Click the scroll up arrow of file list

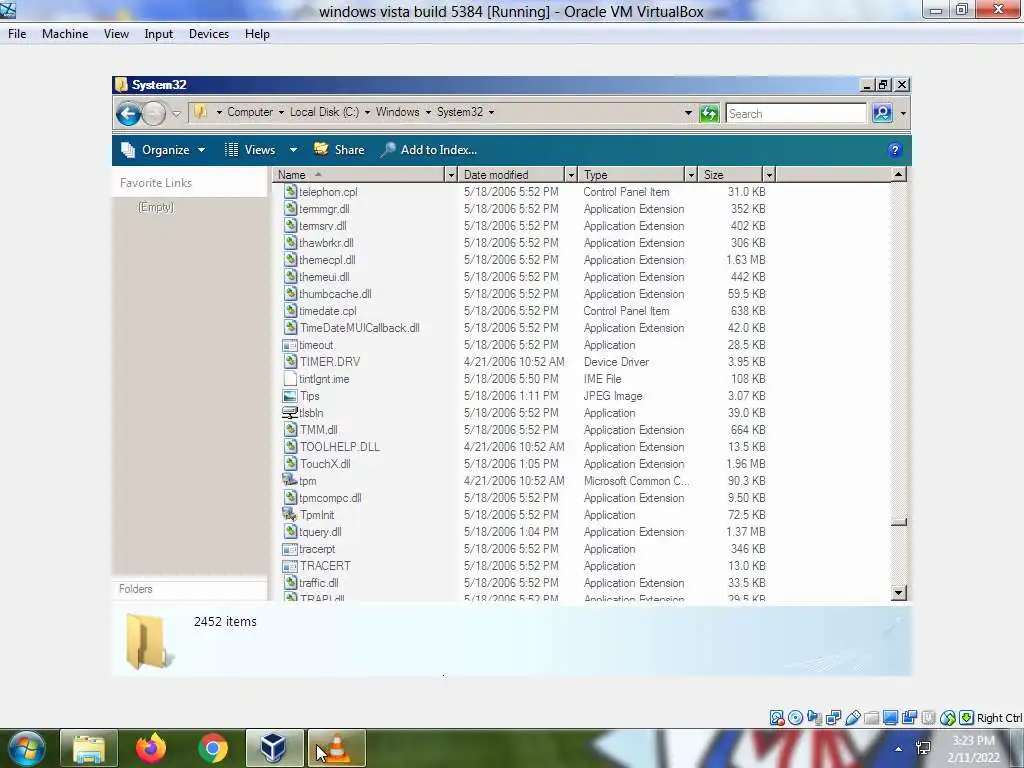pyautogui.click(x=899, y=174)
